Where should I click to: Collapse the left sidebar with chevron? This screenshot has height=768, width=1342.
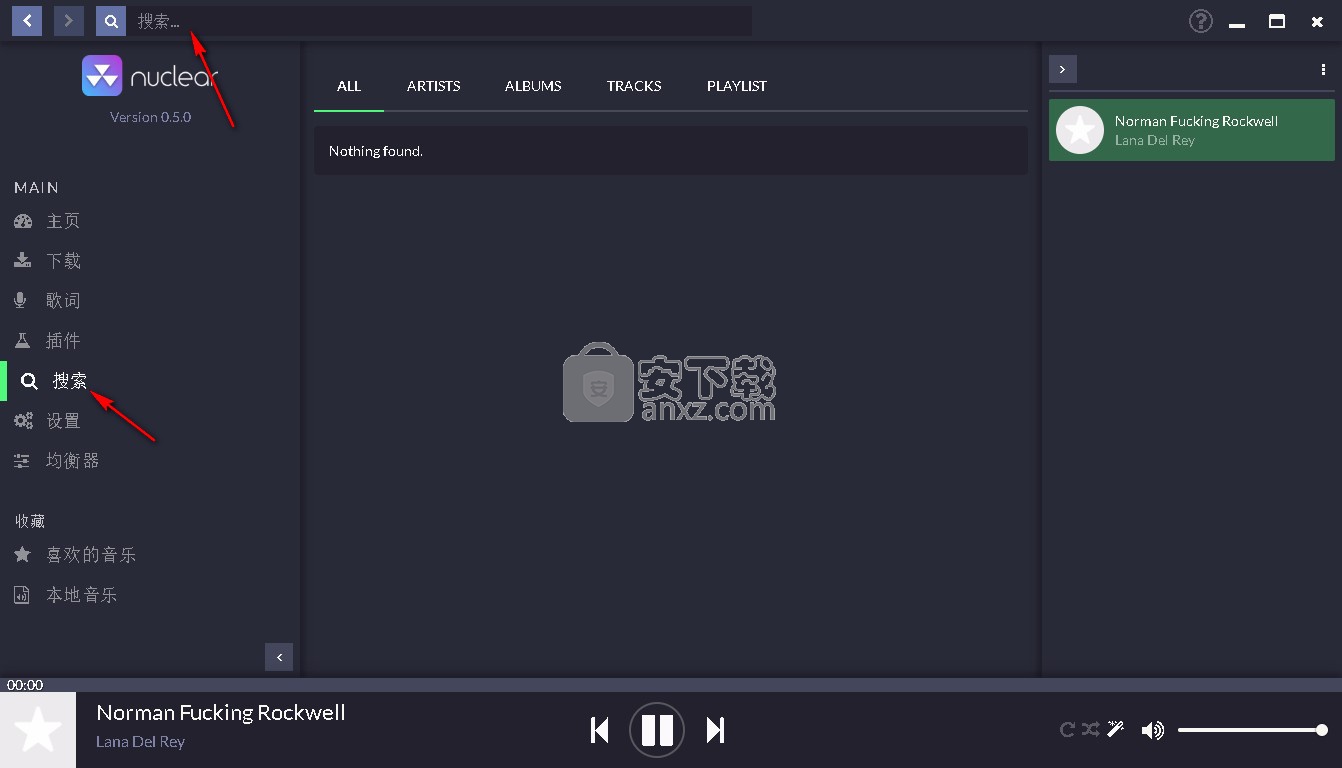click(279, 657)
